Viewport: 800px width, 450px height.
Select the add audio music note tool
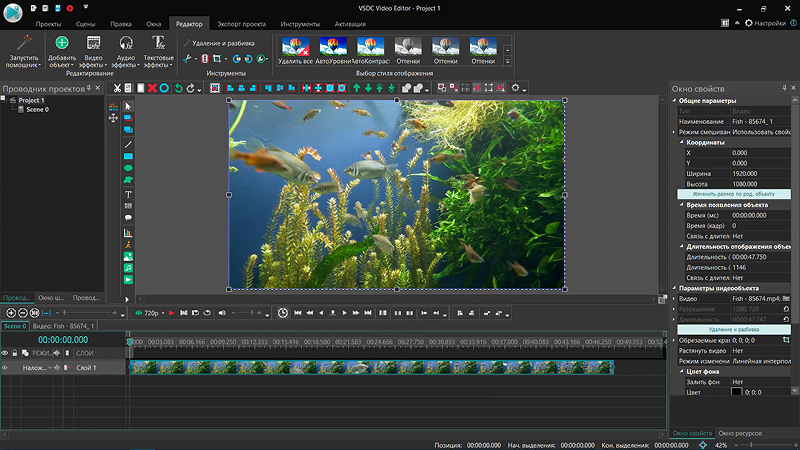click(x=128, y=268)
